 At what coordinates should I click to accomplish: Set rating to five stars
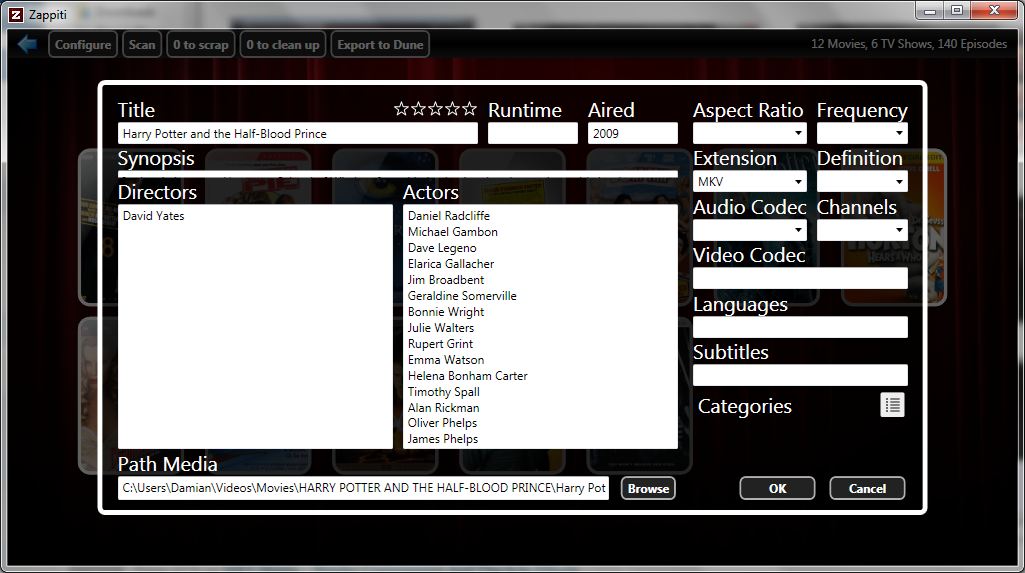(469, 109)
